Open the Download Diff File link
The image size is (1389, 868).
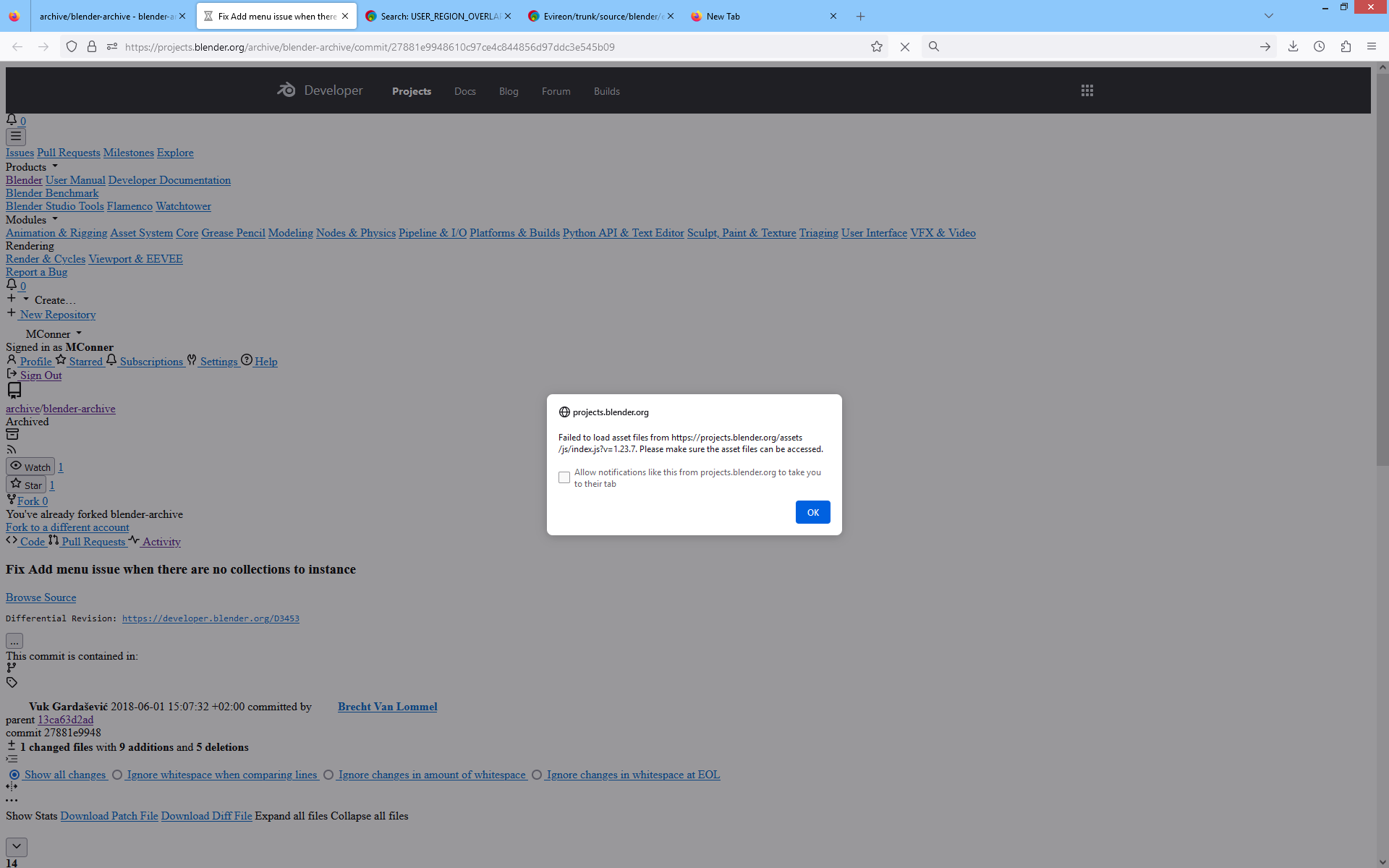point(207,816)
